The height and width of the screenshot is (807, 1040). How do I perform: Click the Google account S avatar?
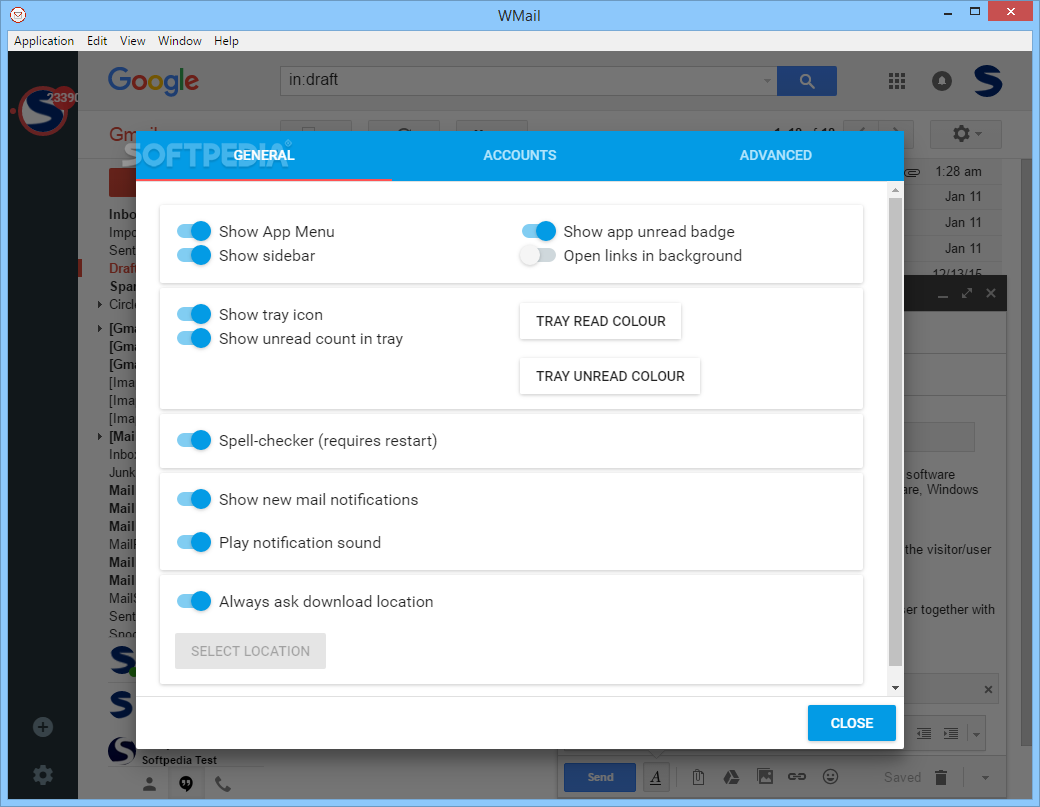(x=988, y=81)
